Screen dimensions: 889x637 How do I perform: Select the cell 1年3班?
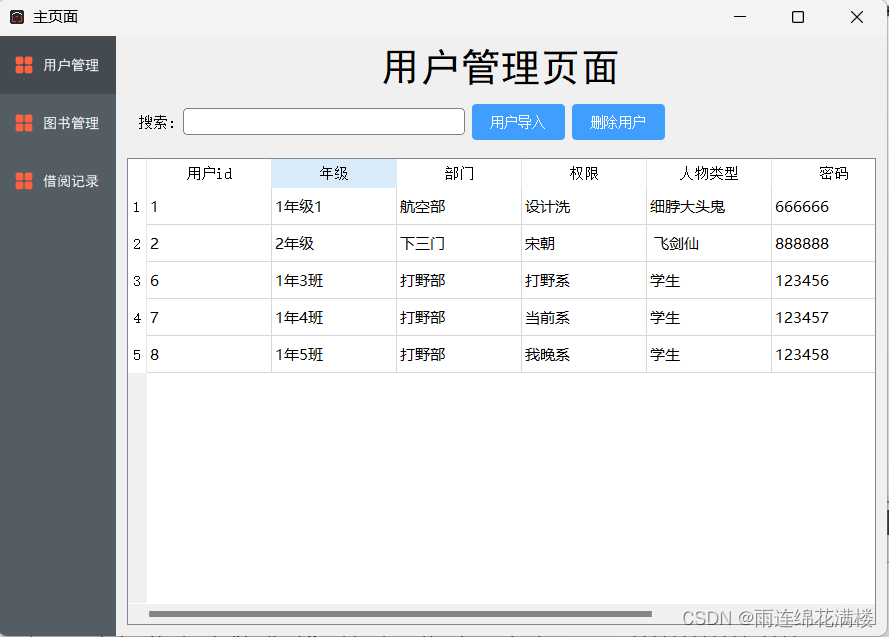(334, 281)
